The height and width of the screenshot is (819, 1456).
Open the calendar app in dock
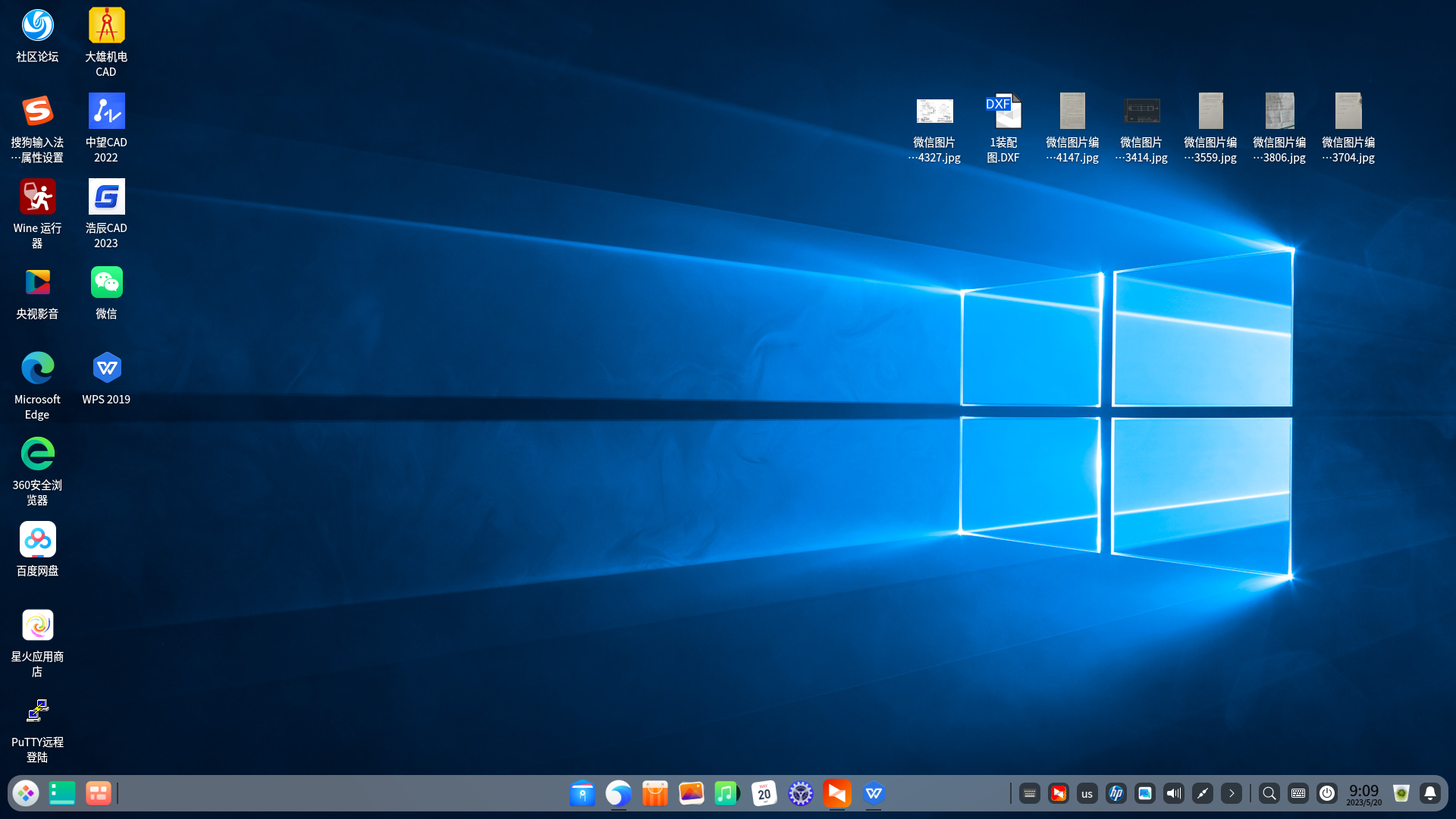click(x=764, y=793)
